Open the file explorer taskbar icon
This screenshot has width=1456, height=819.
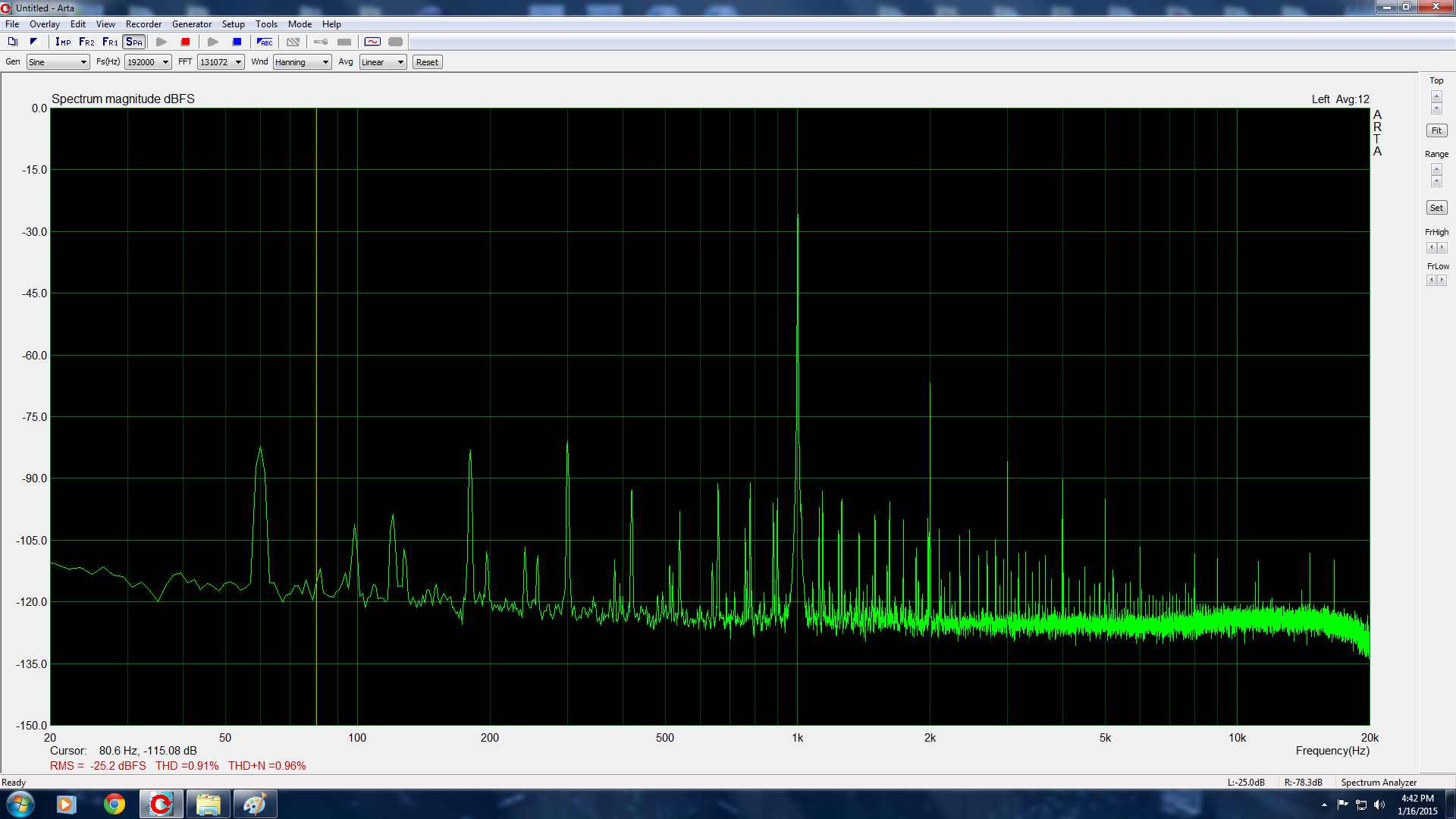tap(209, 804)
